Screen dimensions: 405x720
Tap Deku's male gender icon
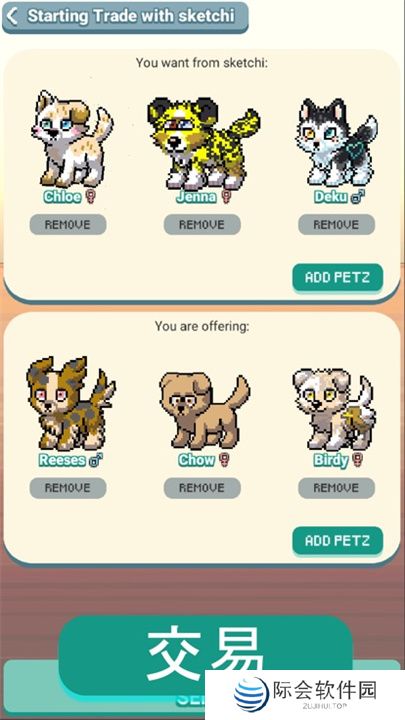click(358, 197)
